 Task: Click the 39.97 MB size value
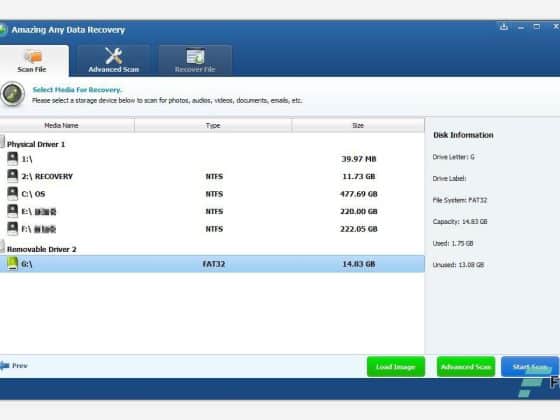tap(359, 159)
